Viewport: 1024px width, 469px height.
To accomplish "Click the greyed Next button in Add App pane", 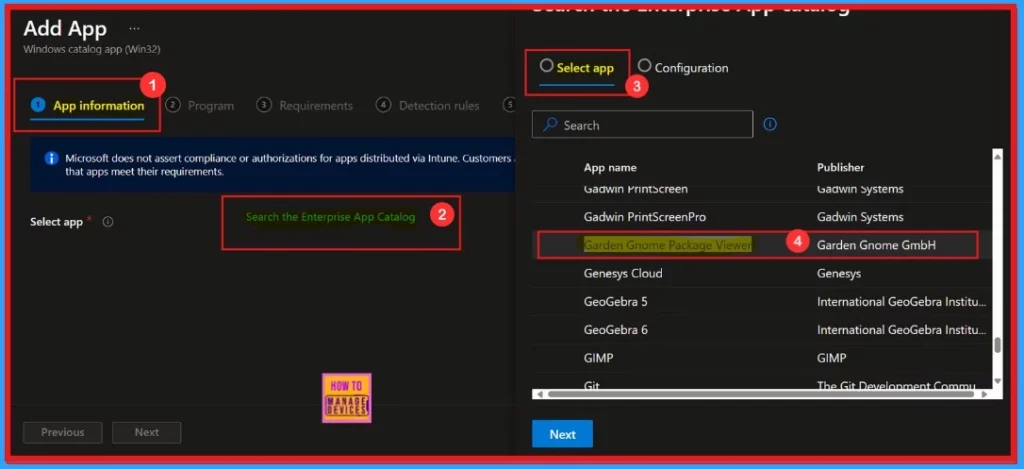I will pos(146,432).
